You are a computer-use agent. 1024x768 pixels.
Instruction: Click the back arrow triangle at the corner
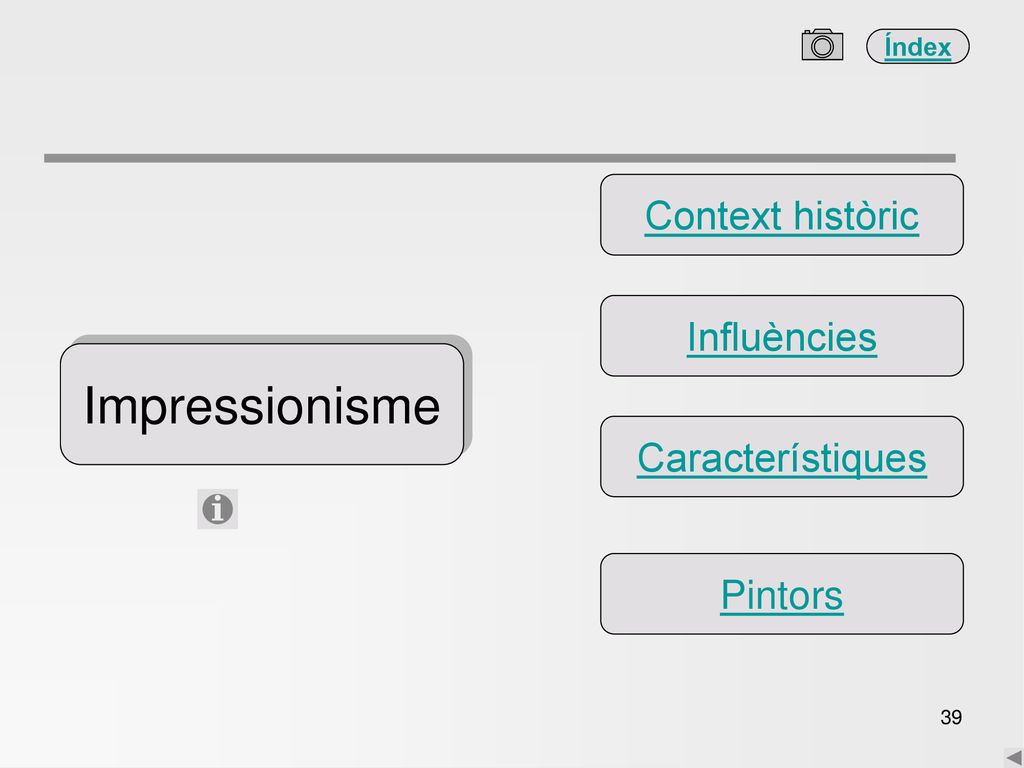point(1014,758)
